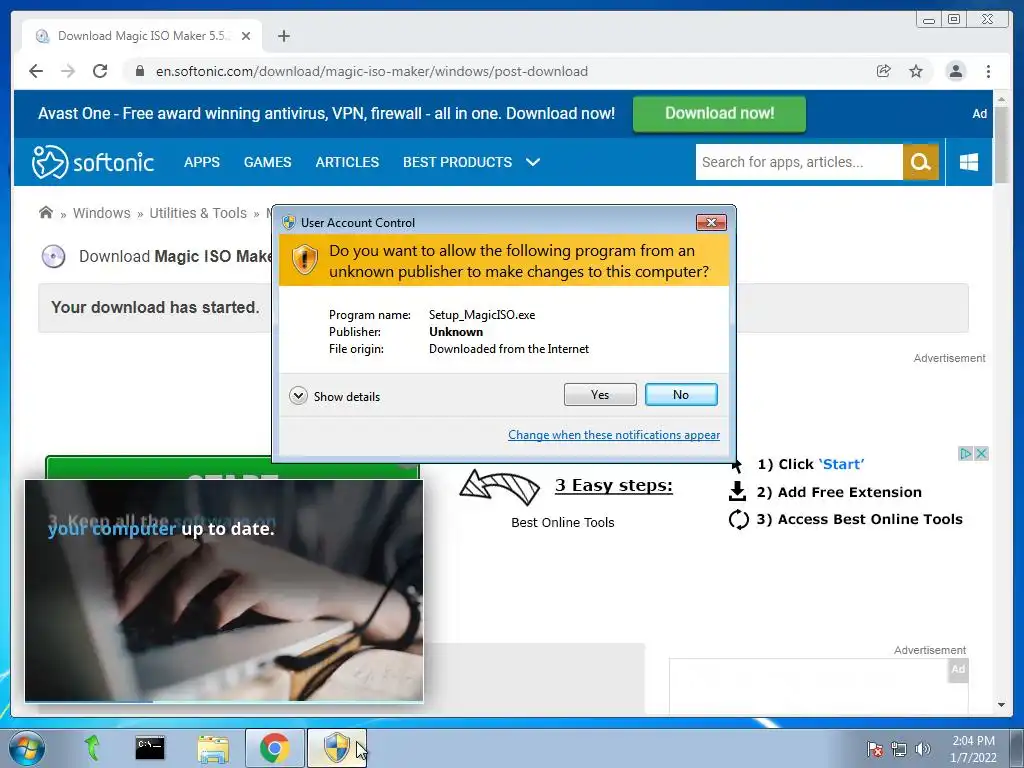
Task: Go to Softonic logo homepage
Action: (x=93, y=162)
